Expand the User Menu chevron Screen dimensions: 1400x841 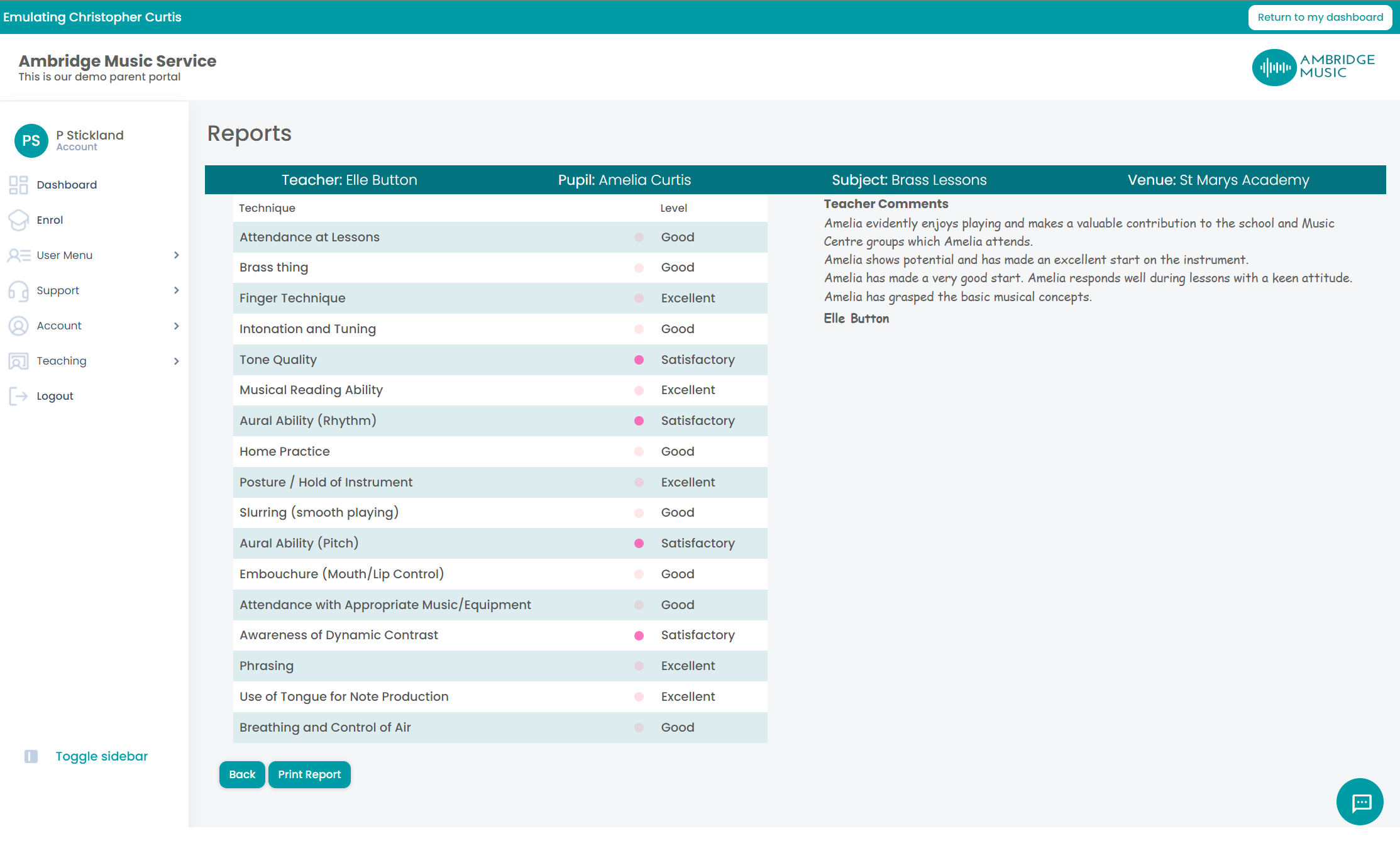click(177, 255)
